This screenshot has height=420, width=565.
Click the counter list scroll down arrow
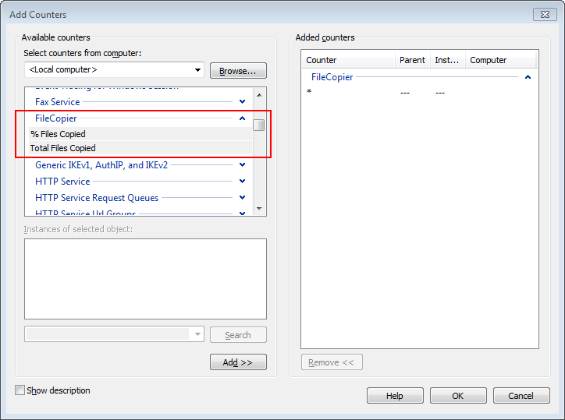pos(259,208)
